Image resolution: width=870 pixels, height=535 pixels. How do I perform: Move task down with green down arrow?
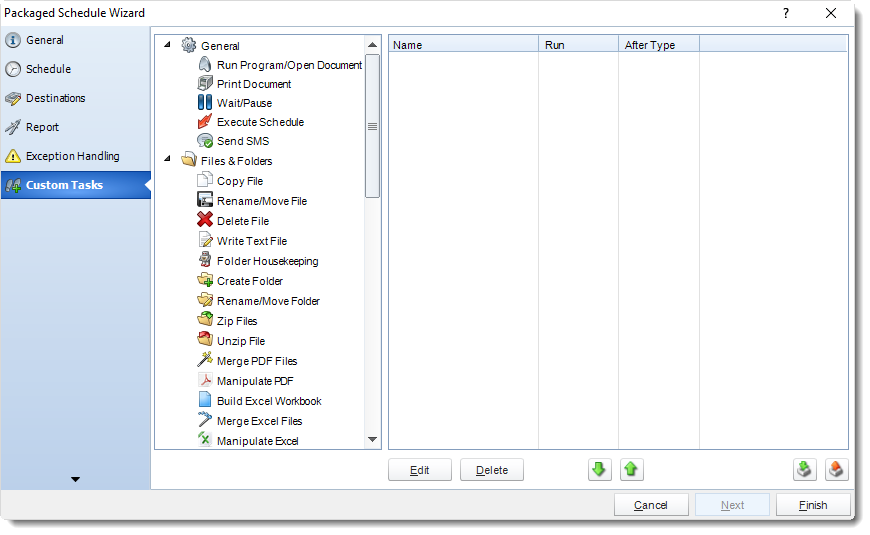click(x=599, y=470)
